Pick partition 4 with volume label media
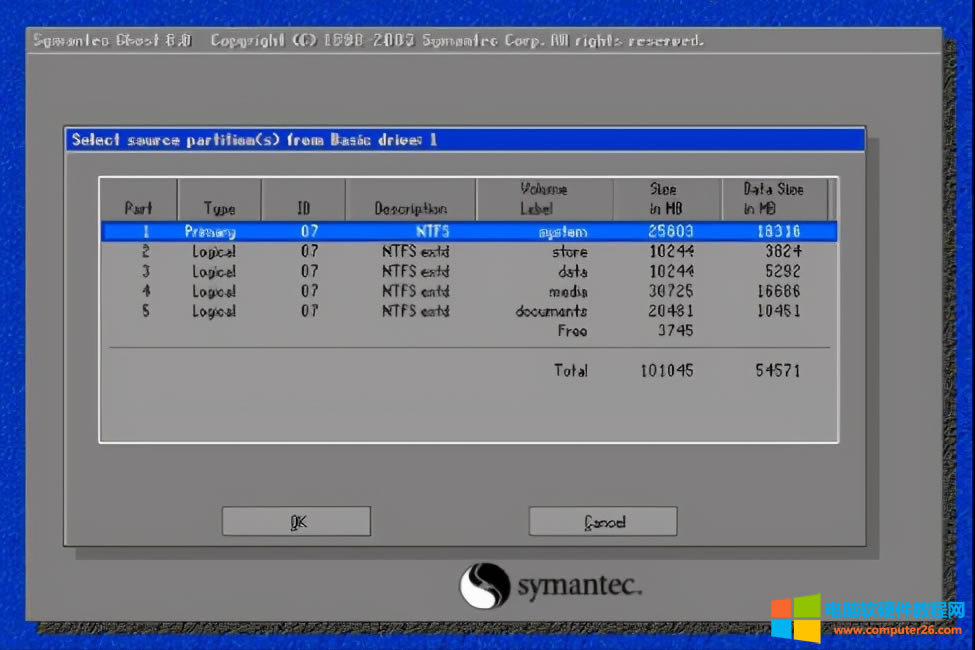The height and width of the screenshot is (650, 975). [x=468, y=292]
